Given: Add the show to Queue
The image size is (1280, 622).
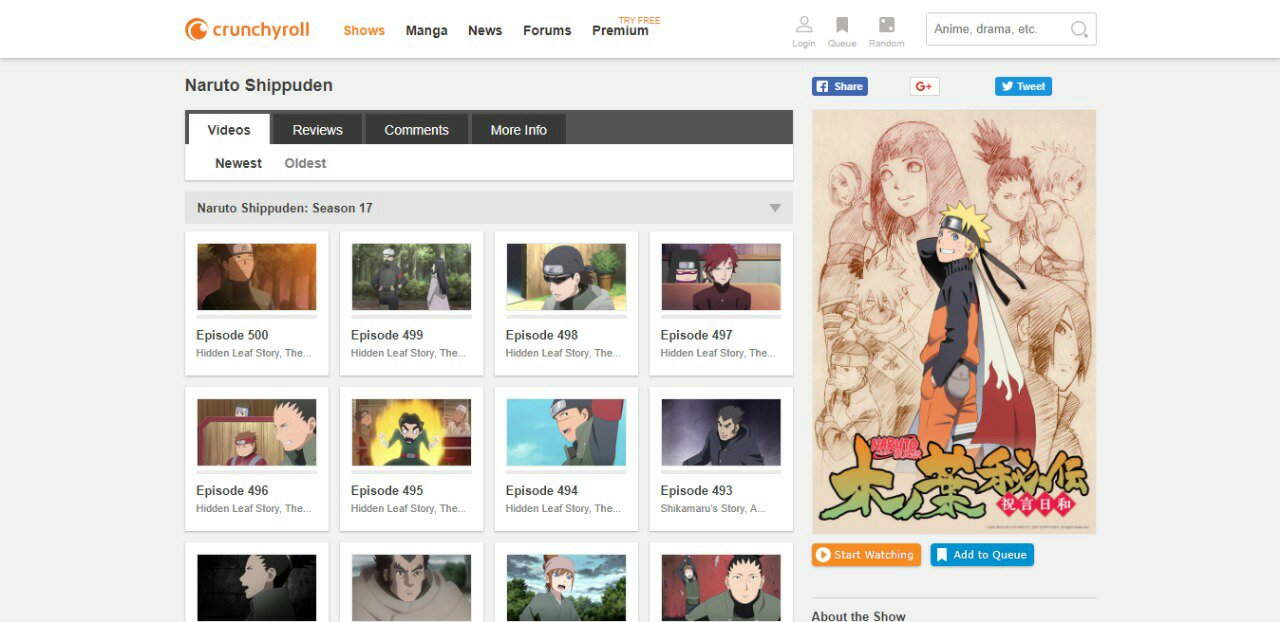Looking at the screenshot, I should click(x=982, y=555).
